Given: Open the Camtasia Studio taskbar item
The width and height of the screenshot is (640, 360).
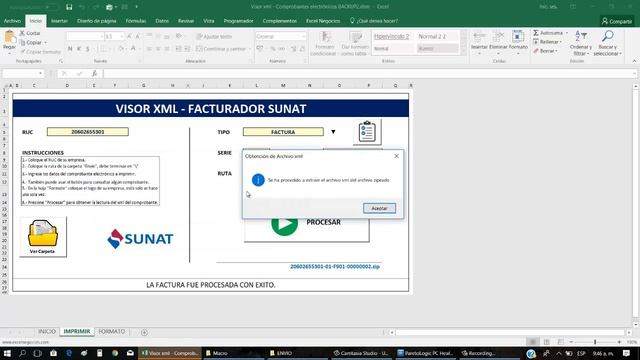Looking at the screenshot, I should pyautogui.click(x=361, y=353).
